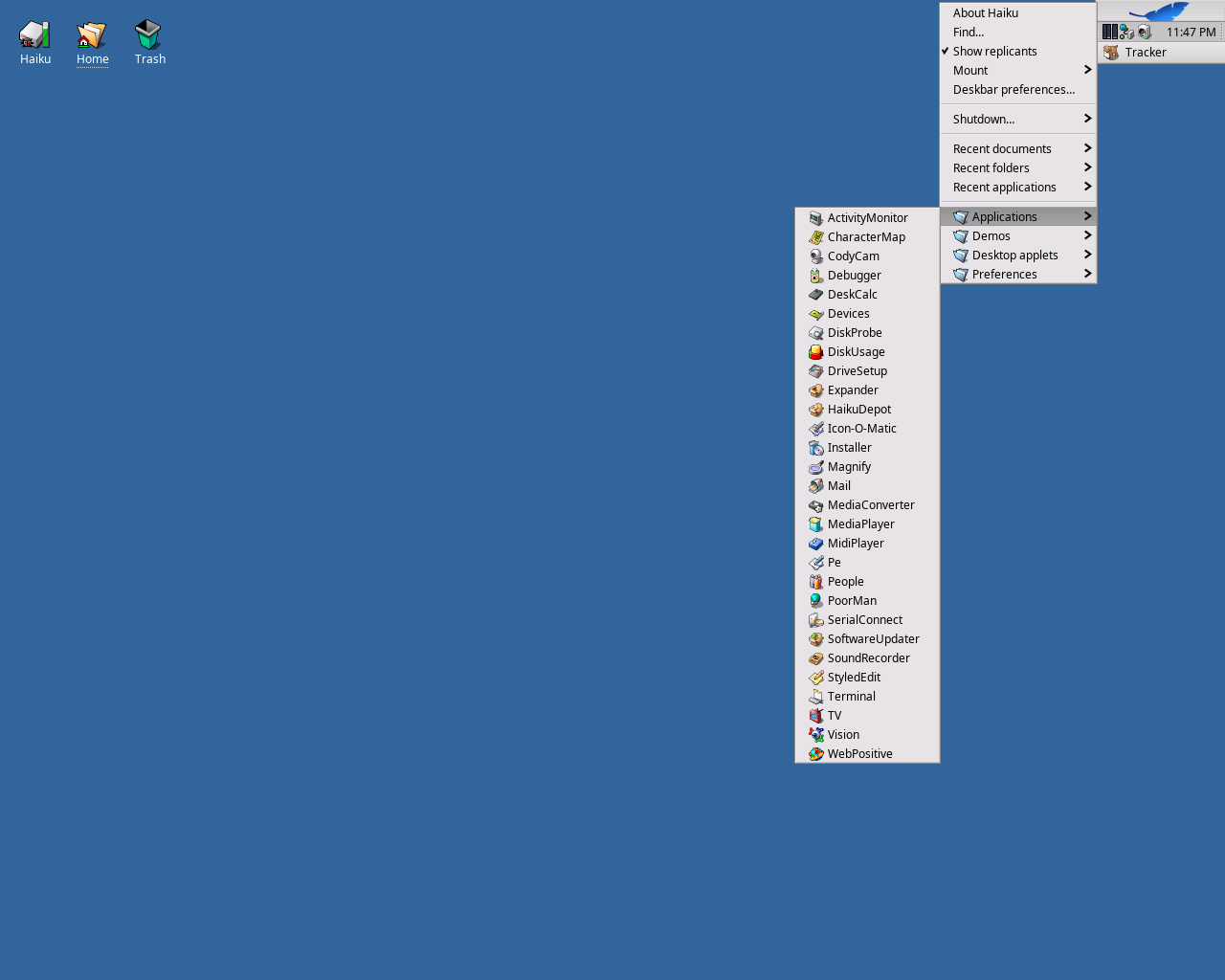Click the CharacterMap app icon

coord(816,237)
